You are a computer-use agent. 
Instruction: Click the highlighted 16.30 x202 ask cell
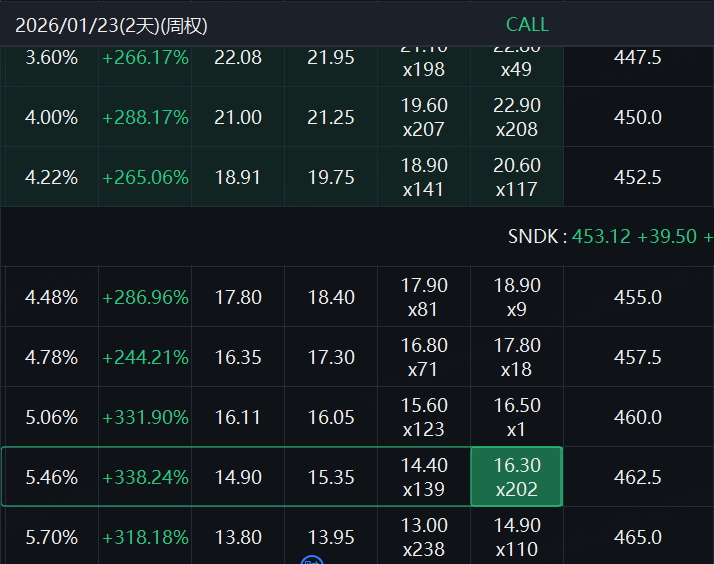(516, 477)
